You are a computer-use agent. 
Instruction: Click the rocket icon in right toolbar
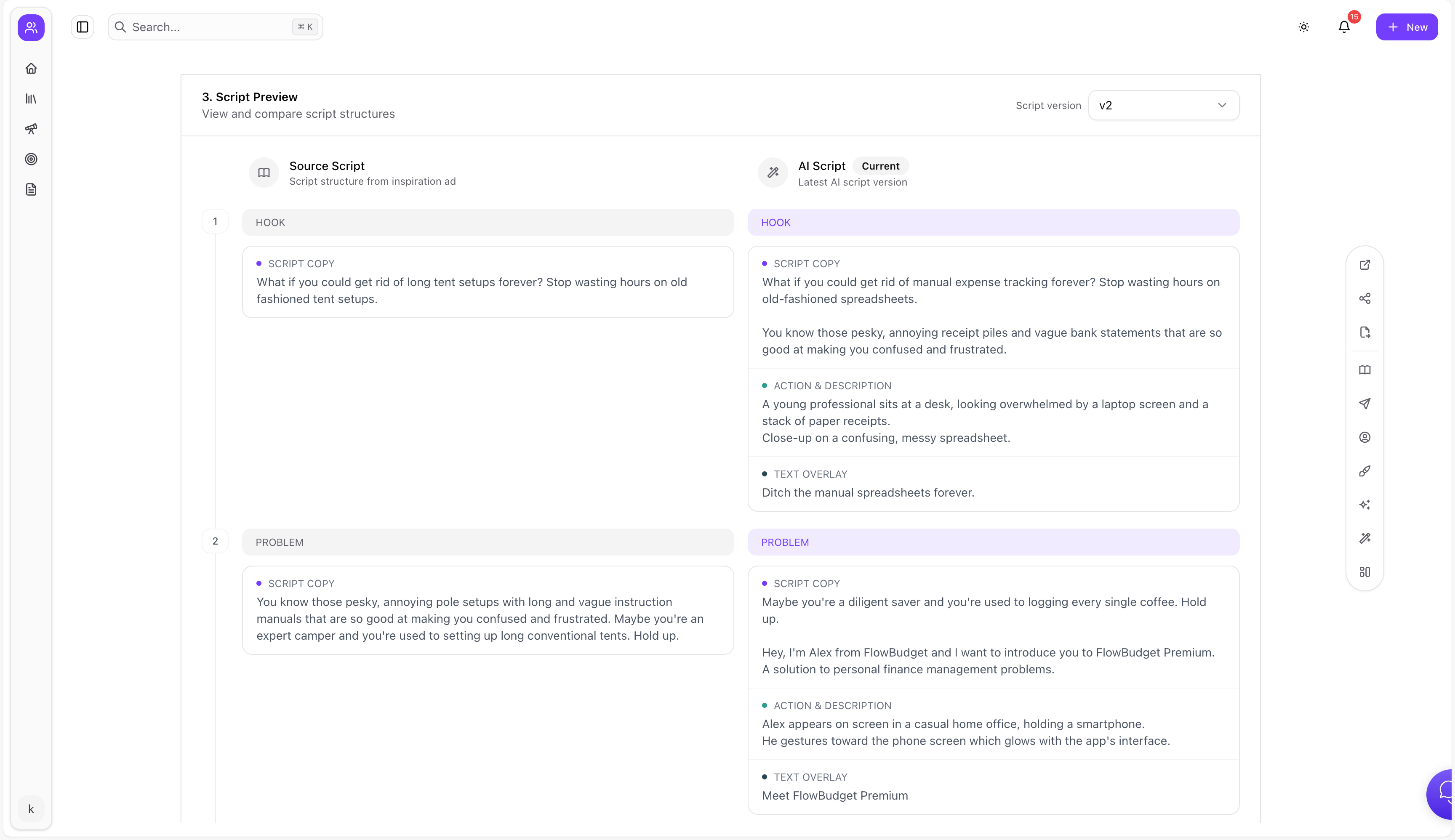[x=1364, y=471]
